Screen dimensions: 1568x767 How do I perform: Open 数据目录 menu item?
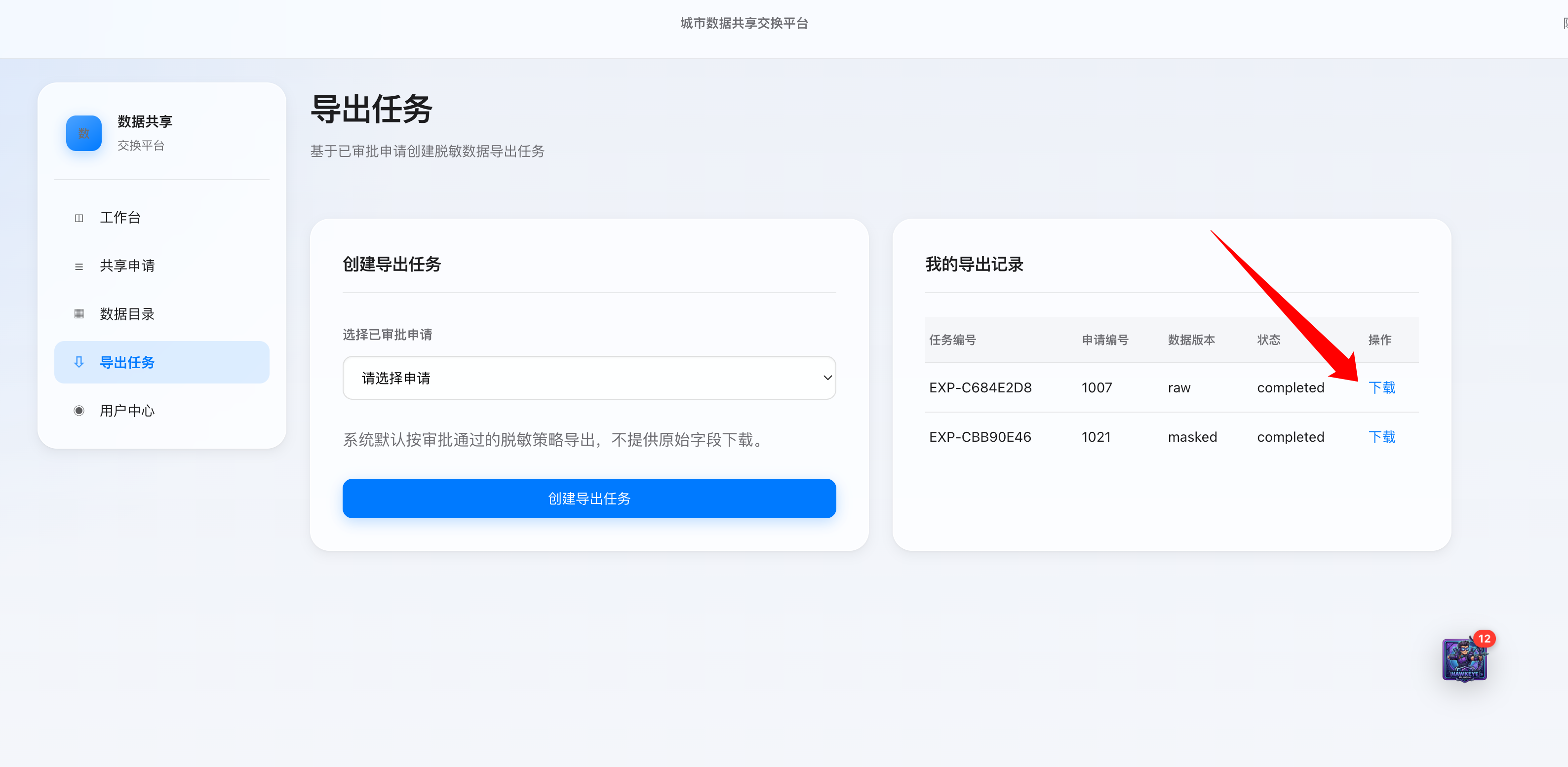[x=161, y=314]
